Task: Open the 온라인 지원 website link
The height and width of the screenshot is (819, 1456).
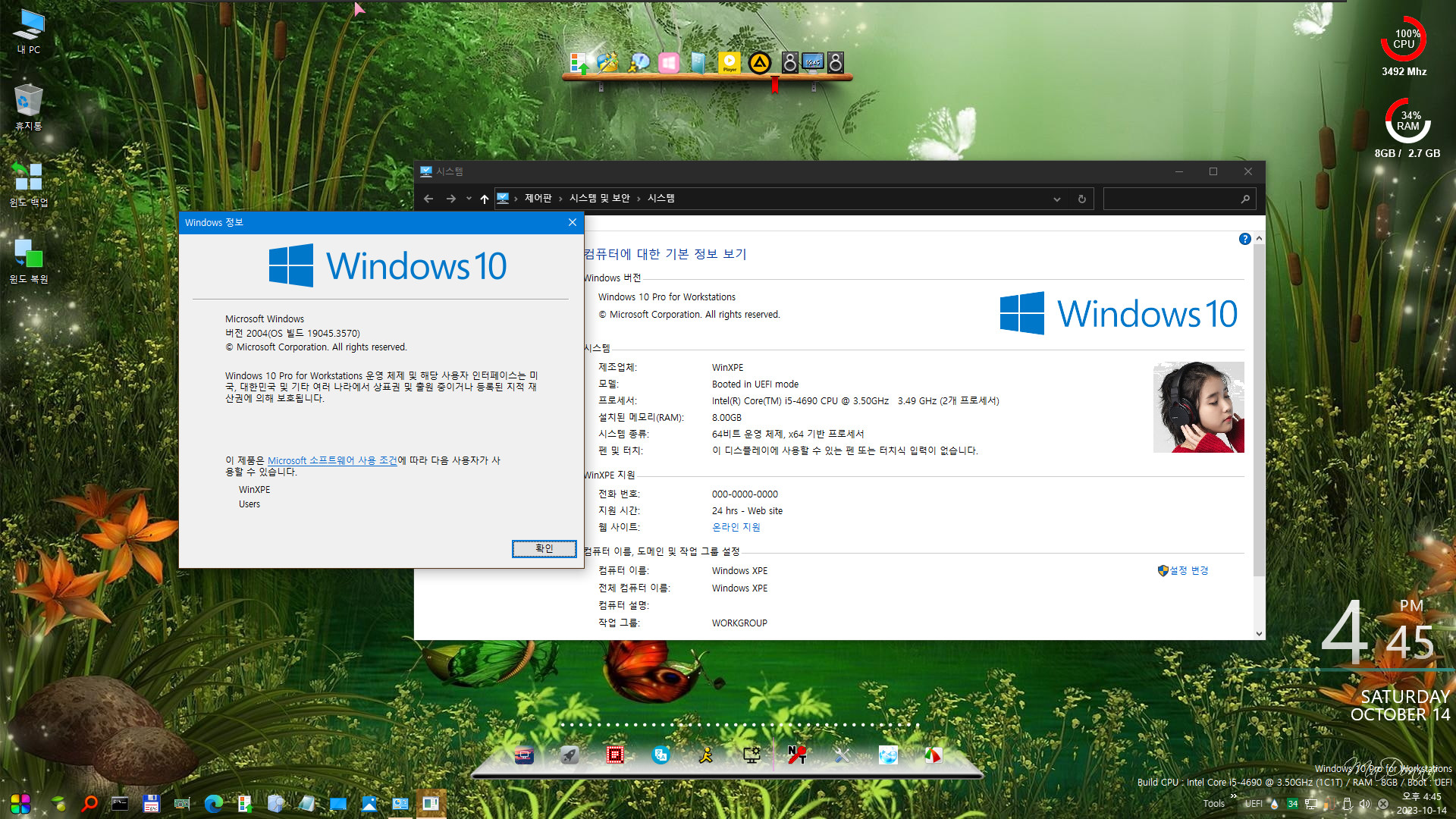Action: (736, 527)
